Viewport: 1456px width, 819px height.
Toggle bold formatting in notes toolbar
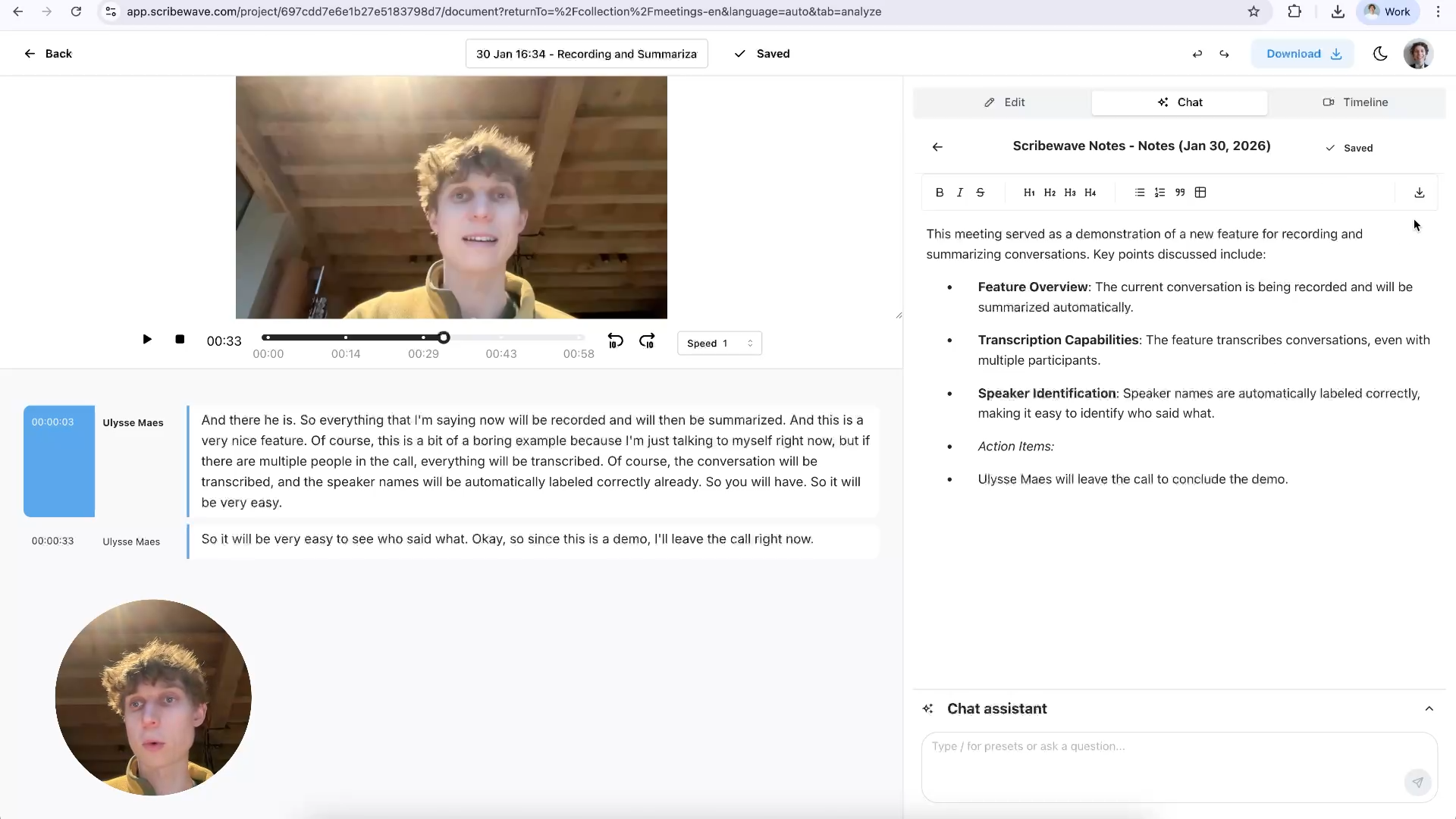[x=940, y=193]
